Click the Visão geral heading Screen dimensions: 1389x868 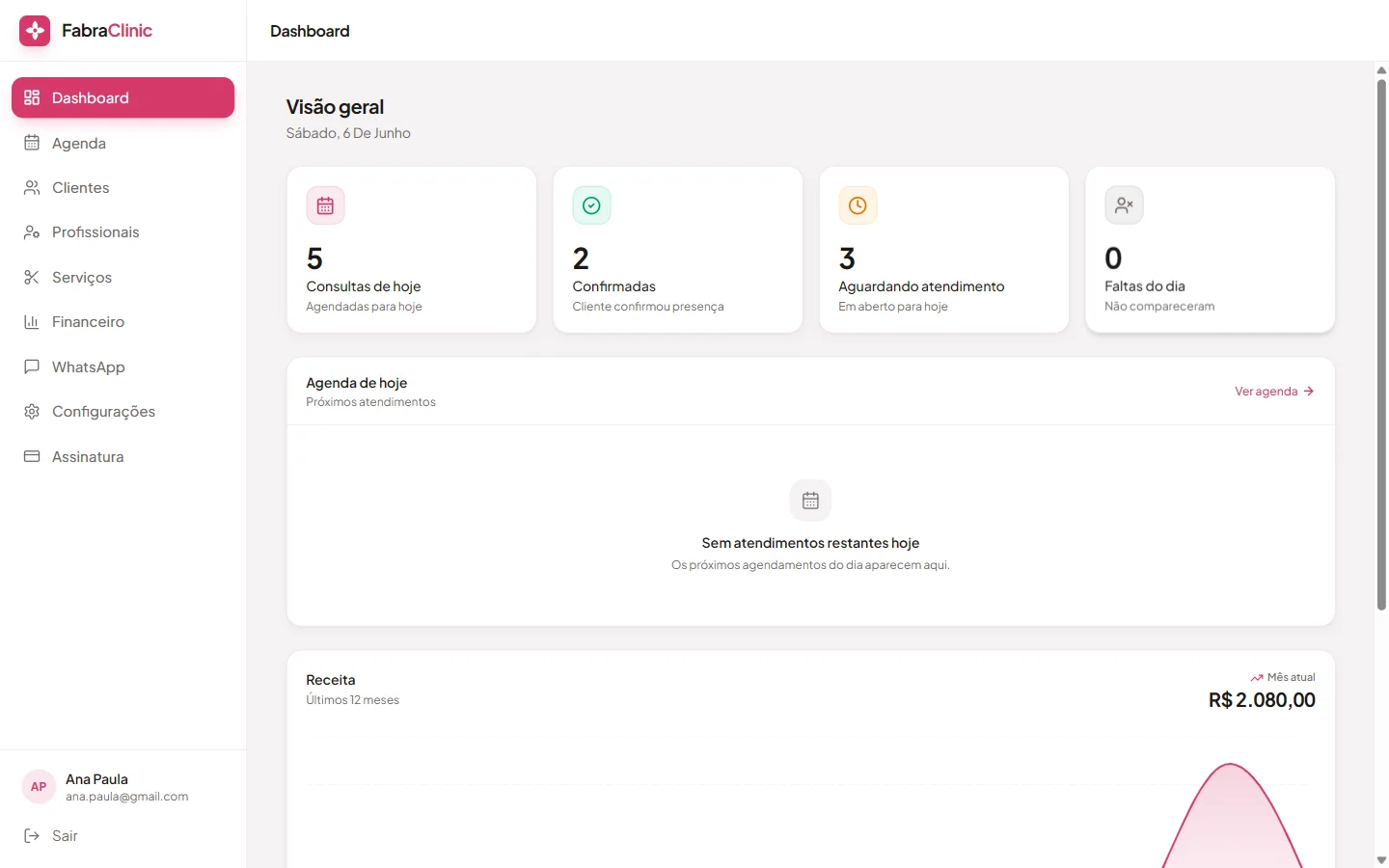click(x=335, y=107)
